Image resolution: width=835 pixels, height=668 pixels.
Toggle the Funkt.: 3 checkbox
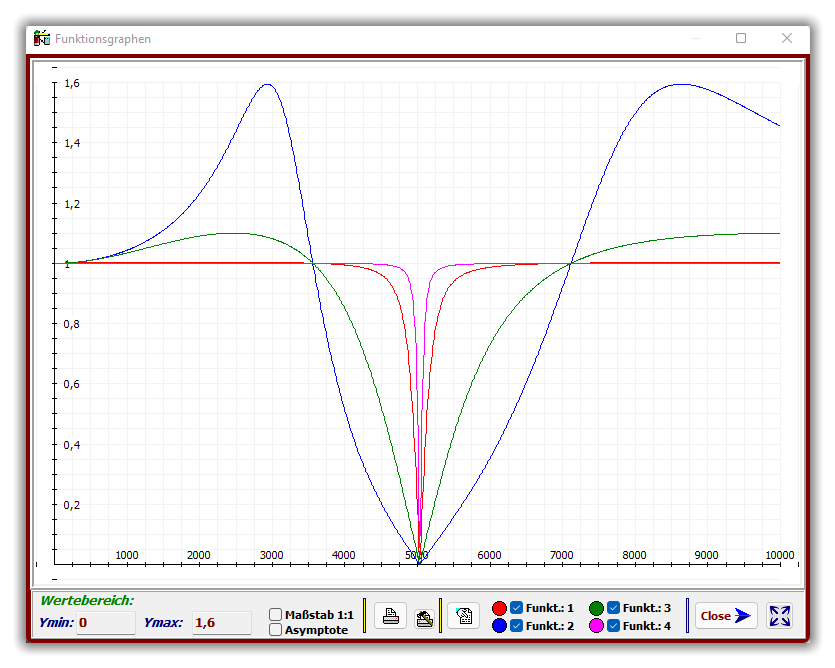(x=613, y=608)
